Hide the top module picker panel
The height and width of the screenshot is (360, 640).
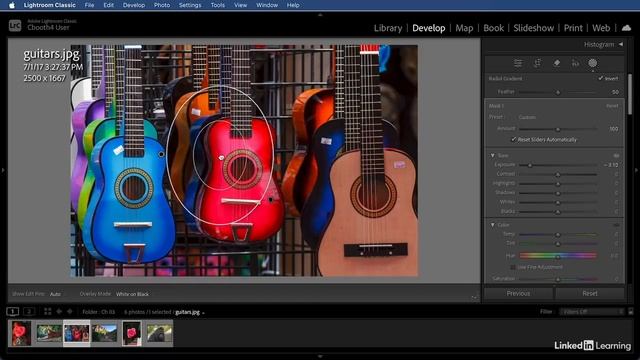tap(320, 15)
